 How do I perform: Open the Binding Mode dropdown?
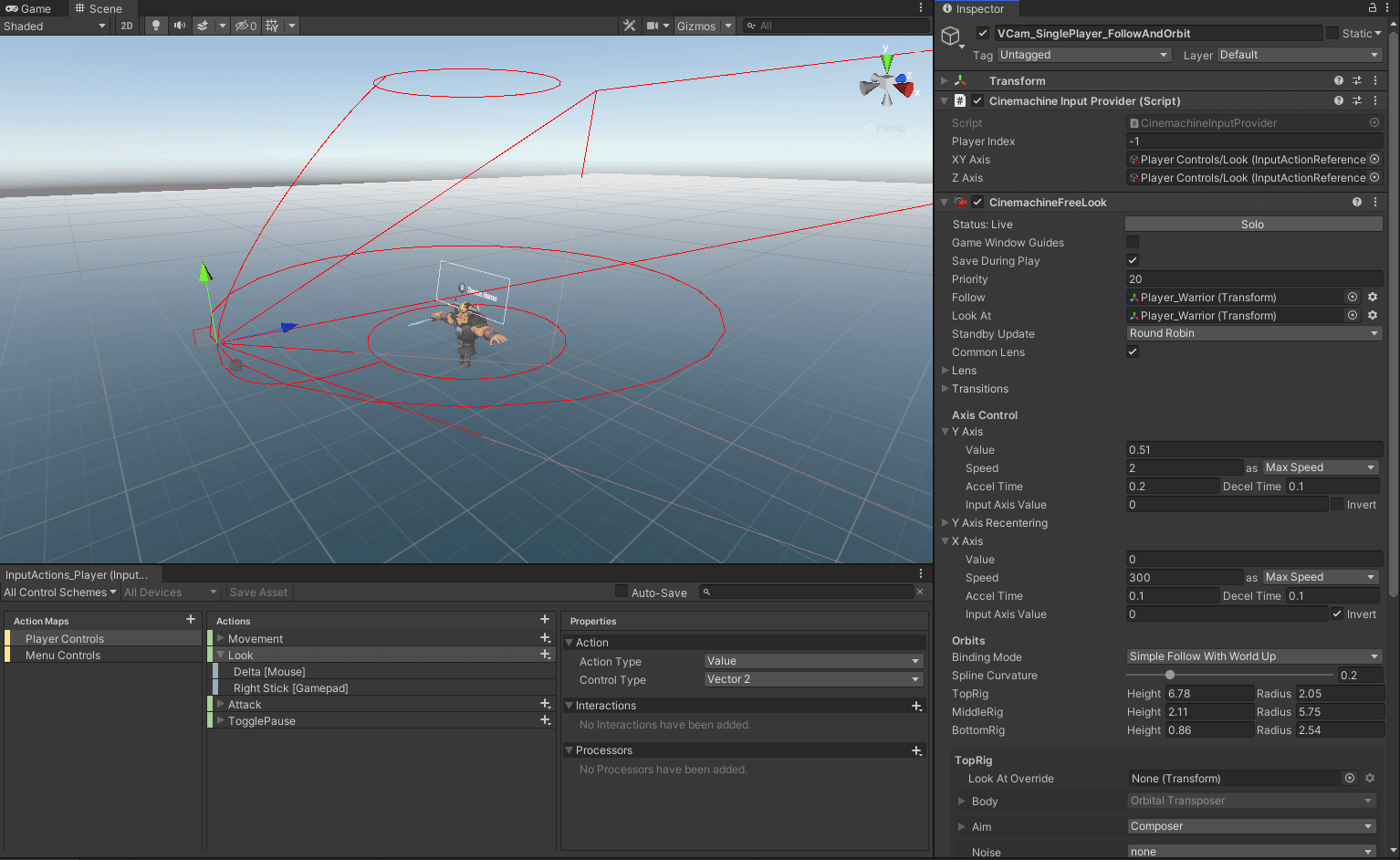coord(1253,656)
